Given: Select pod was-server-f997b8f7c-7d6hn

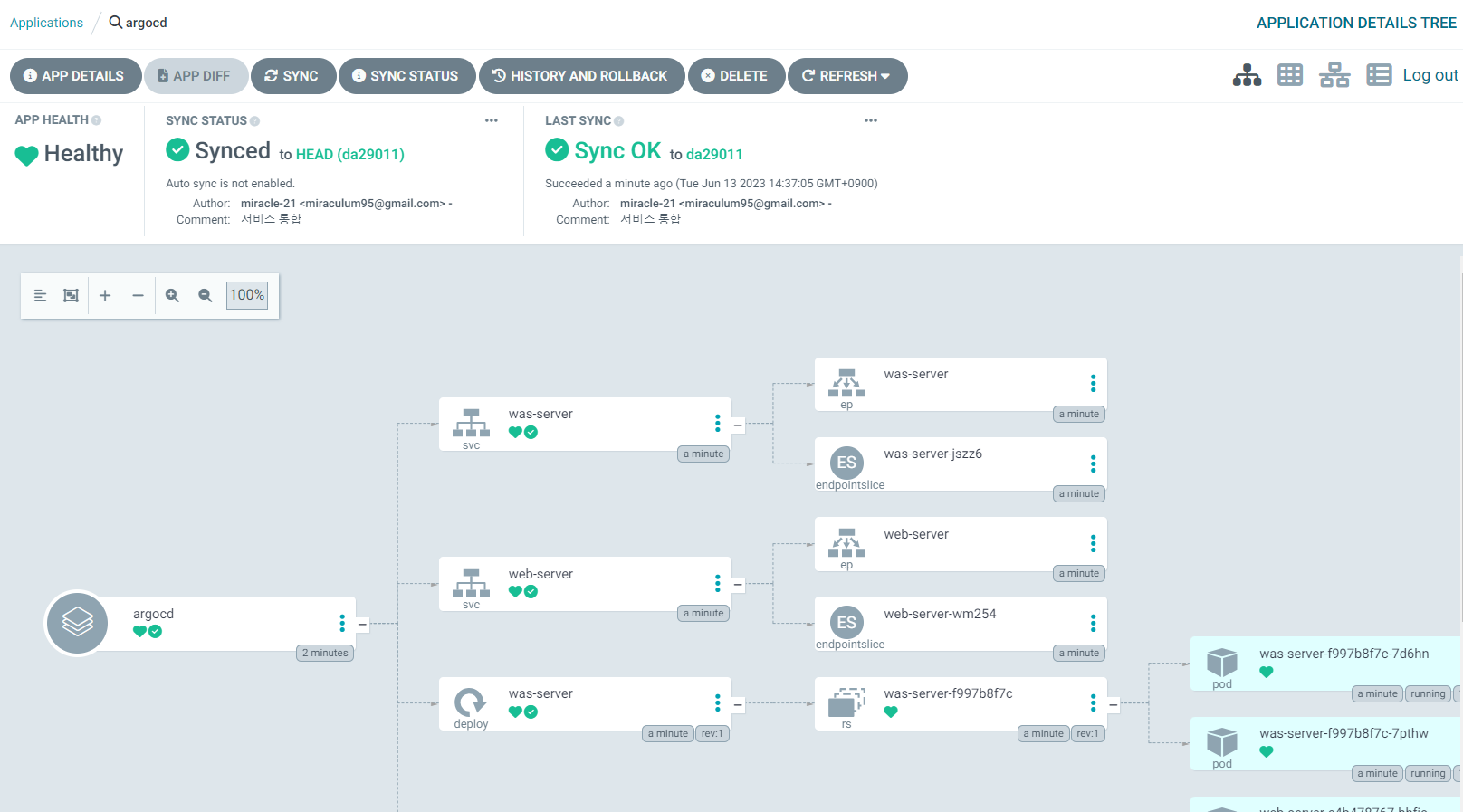Looking at the screenshot, I should pyautogui.click(x=1326, y=664).
